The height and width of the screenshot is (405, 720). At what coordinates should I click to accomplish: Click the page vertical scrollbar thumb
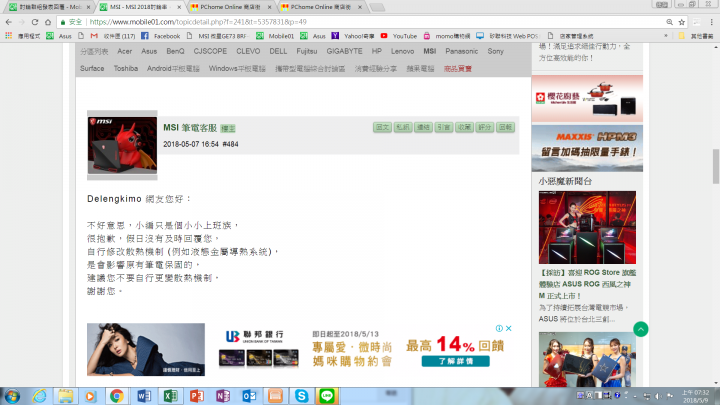point(716,166)
